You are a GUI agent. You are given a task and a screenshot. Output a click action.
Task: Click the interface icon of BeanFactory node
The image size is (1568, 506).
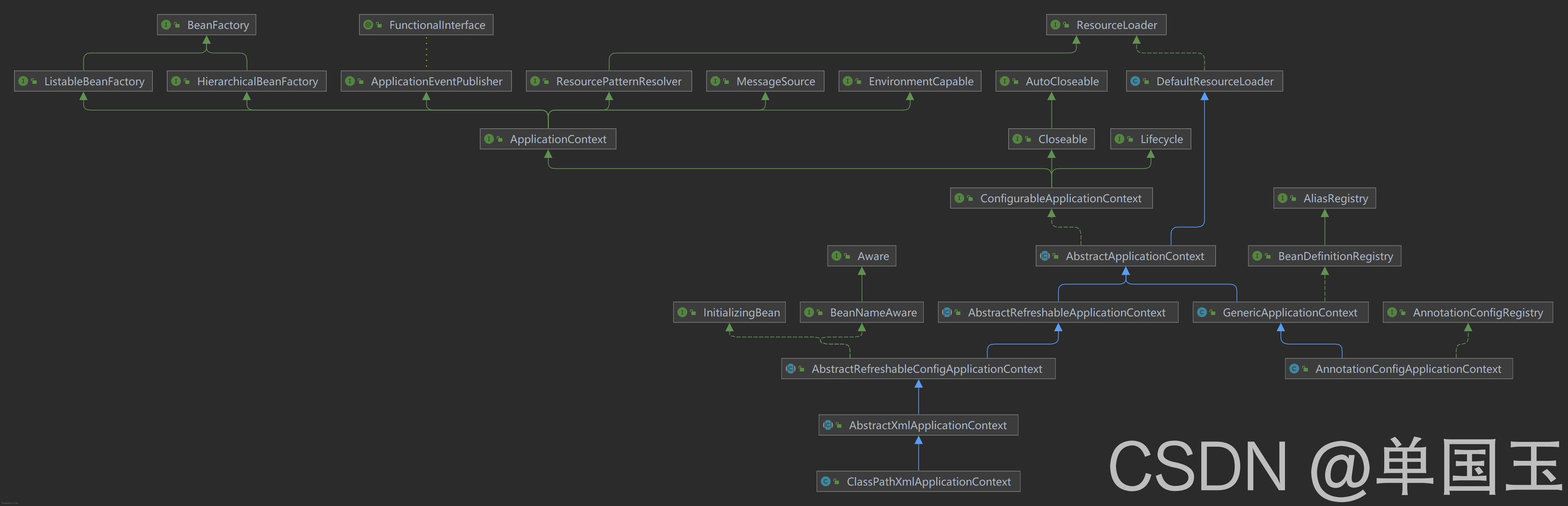165,25
